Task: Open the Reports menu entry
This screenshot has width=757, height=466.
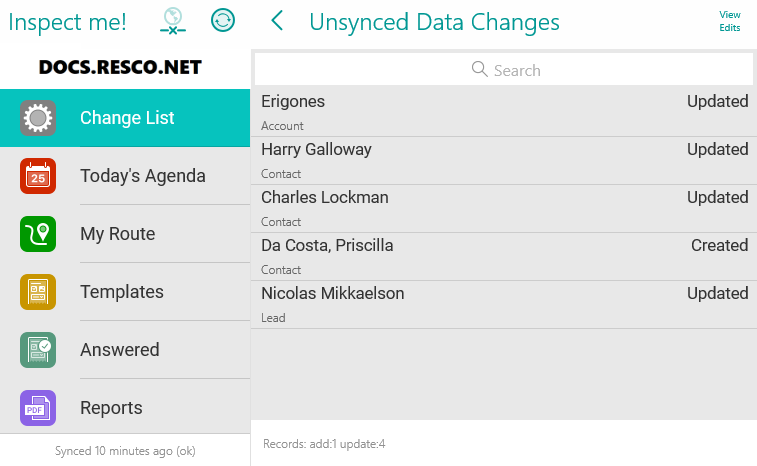Action: coord(111,408)
